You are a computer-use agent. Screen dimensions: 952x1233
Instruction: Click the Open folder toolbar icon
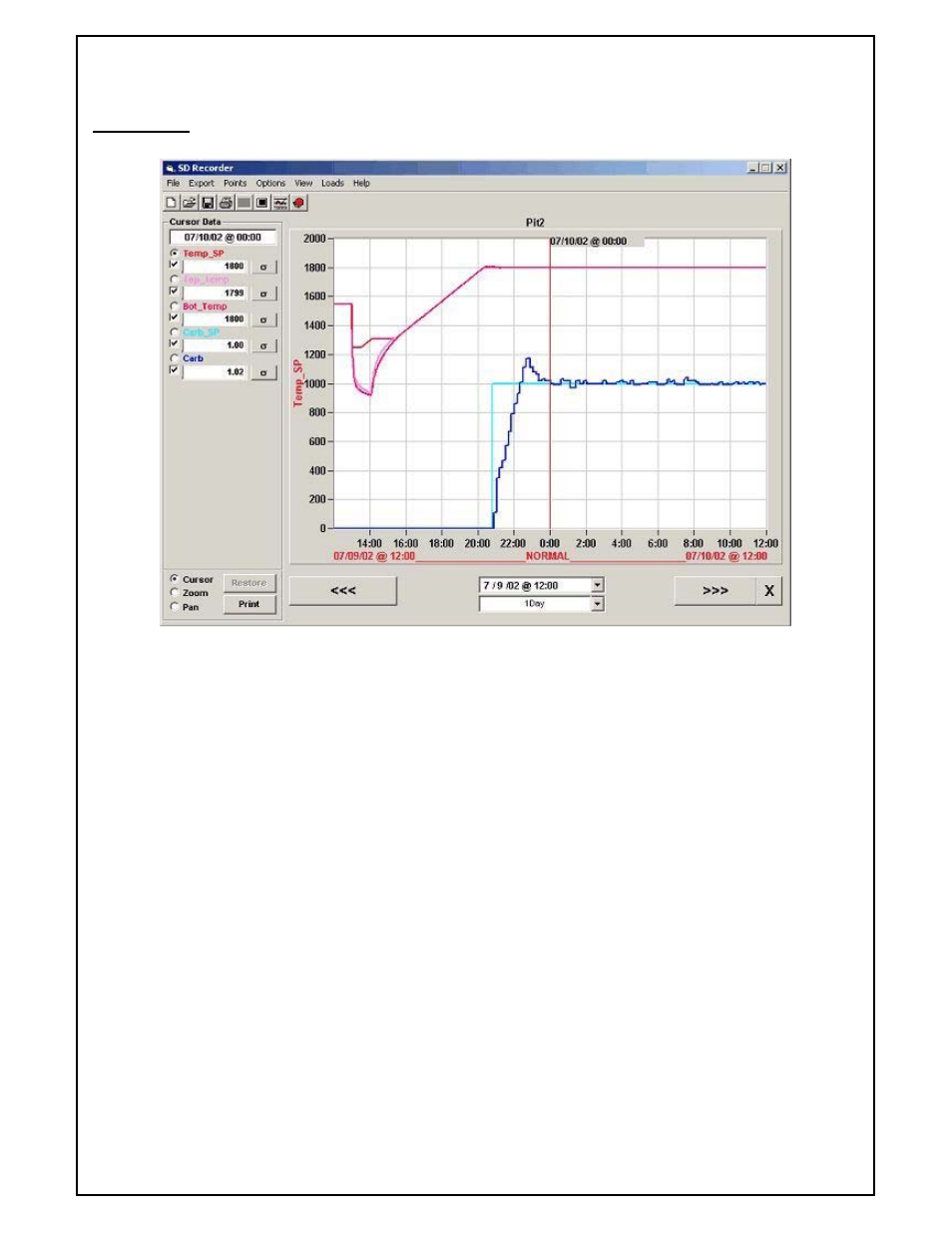pyautogui.click(x=189, y=203)
